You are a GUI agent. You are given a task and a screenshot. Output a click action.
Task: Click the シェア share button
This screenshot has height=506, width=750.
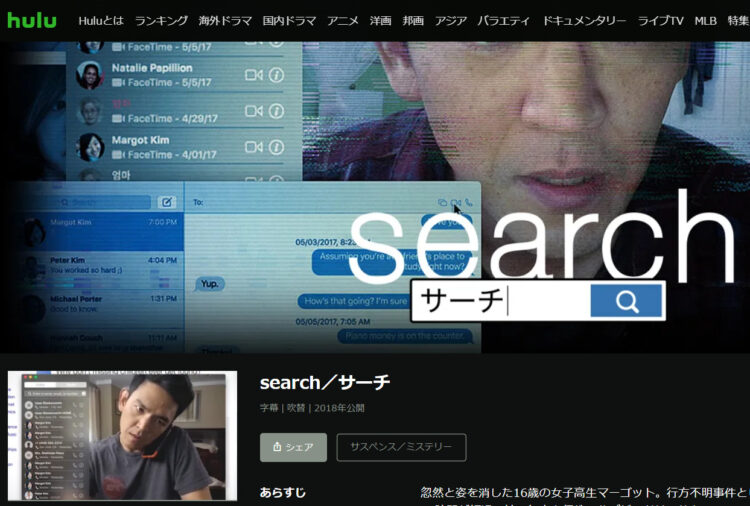(x=293, y=447)
